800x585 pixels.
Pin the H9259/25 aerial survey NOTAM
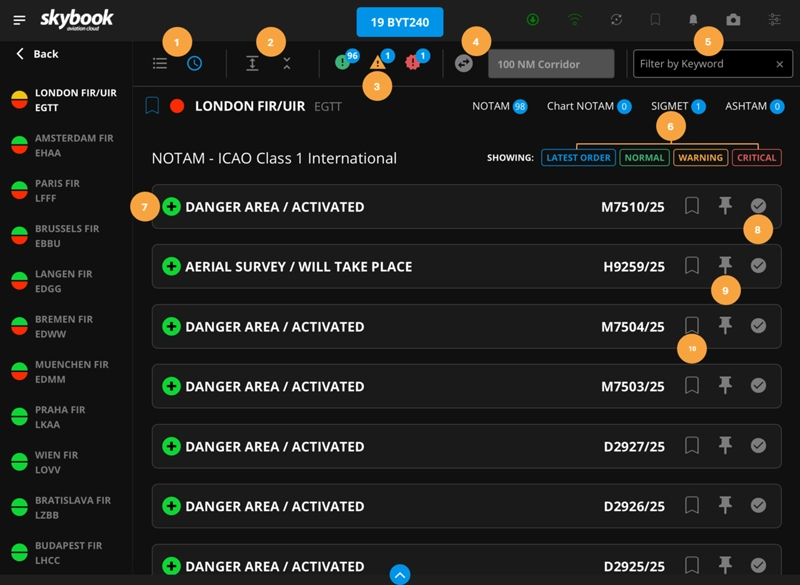(x=726, y=266)
